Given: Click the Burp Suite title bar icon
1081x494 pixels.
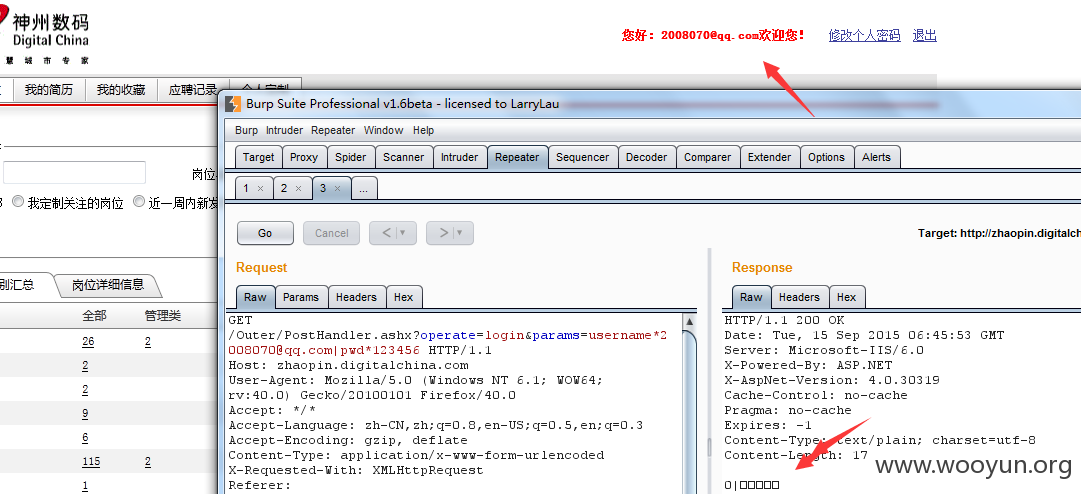Looking at the screenshot, I should pos(233,104).
